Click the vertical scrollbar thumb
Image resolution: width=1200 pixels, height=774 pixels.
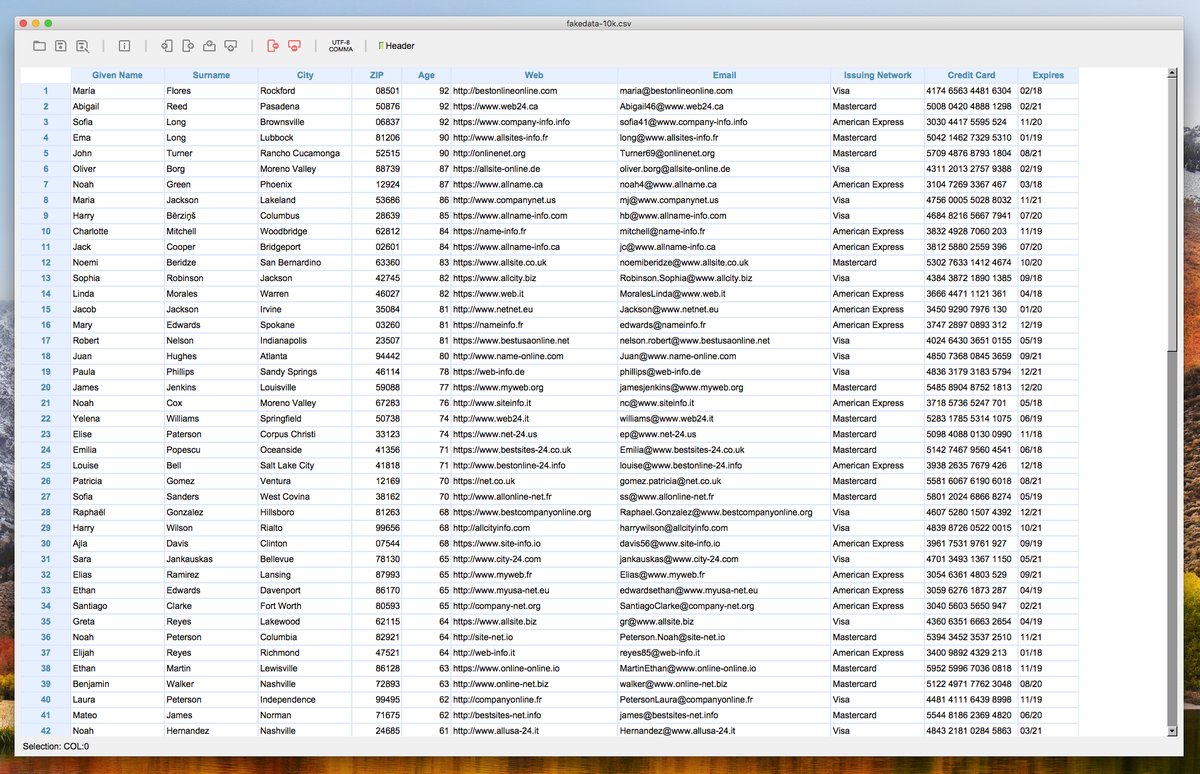pos(1173,214)
